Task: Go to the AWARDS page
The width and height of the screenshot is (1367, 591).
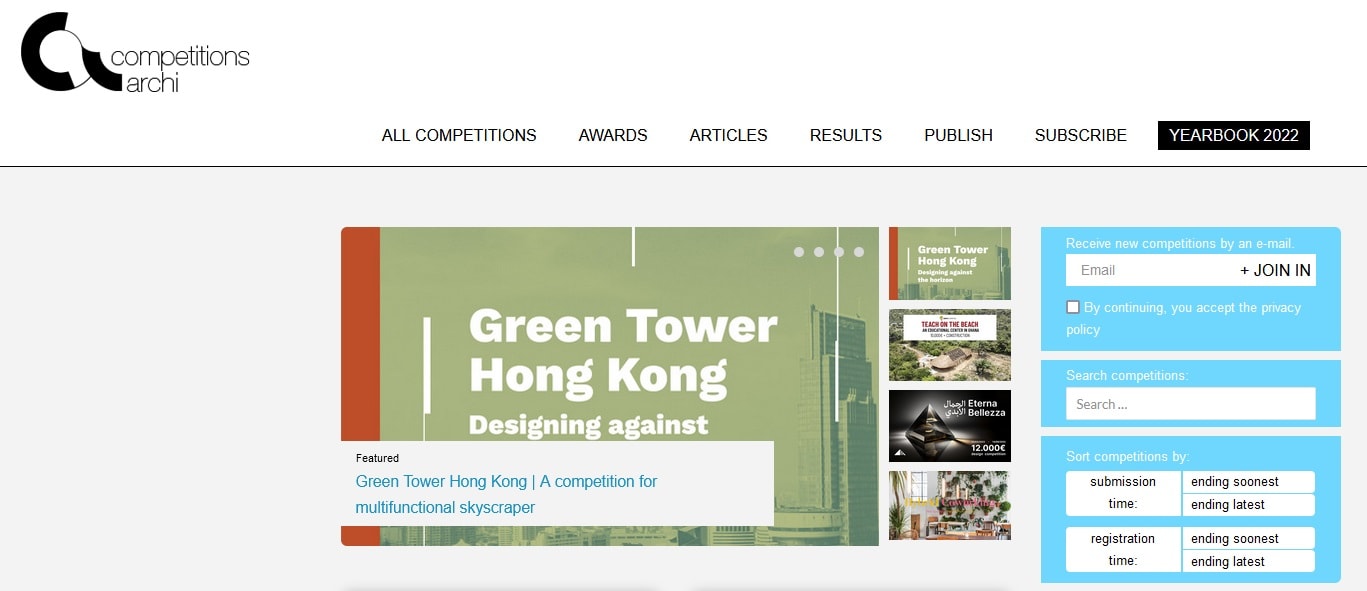Action: click(x=613, y=135)
